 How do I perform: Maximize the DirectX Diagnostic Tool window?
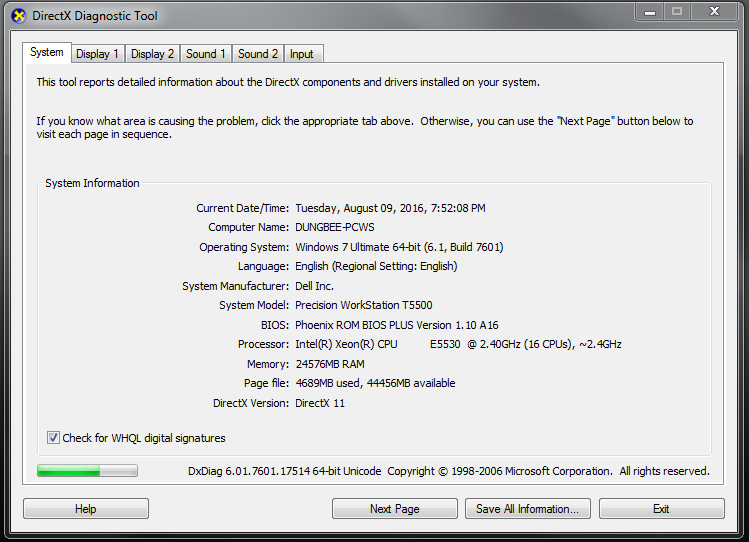click(x=677, y=11)
